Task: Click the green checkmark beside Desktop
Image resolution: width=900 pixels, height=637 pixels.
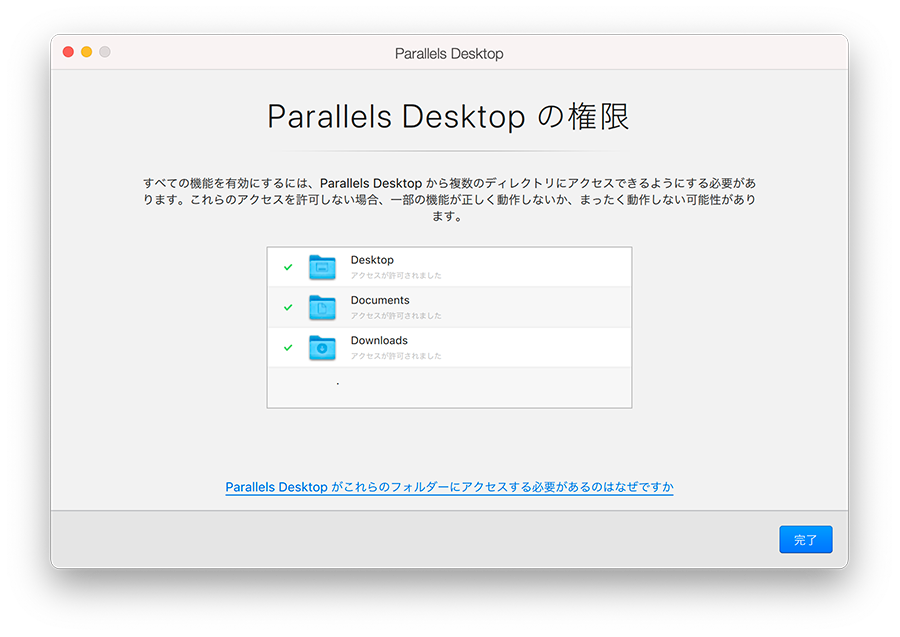Action: [x=288, y=267]
